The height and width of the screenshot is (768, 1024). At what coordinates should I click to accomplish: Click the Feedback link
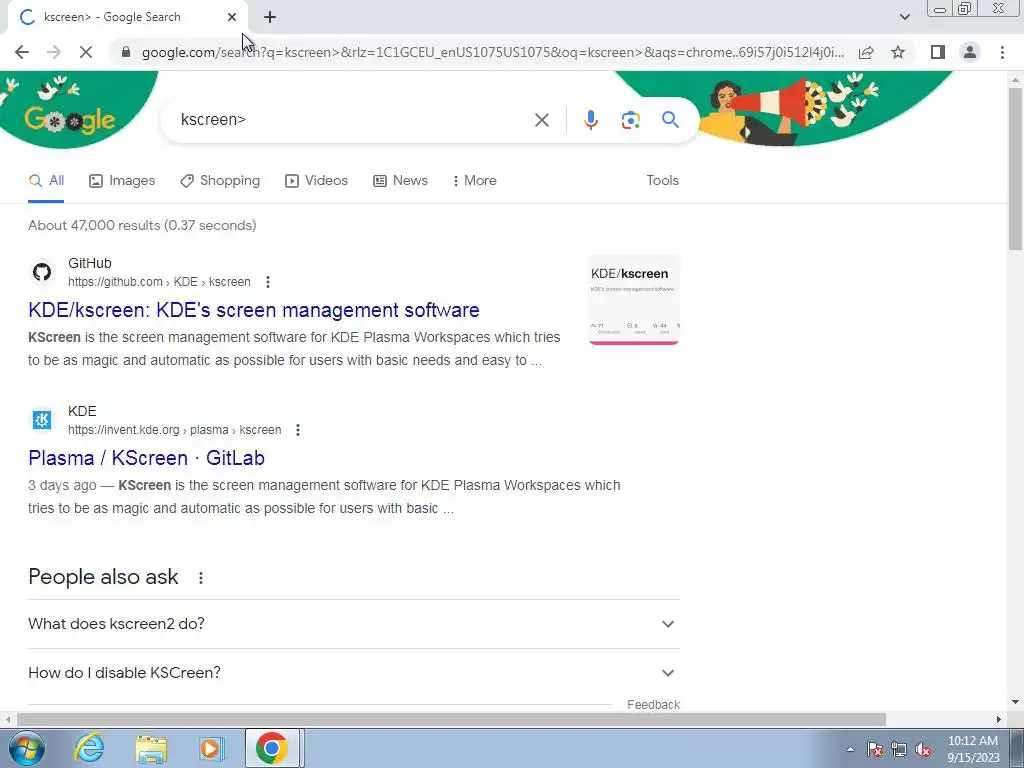pos(653,705)
